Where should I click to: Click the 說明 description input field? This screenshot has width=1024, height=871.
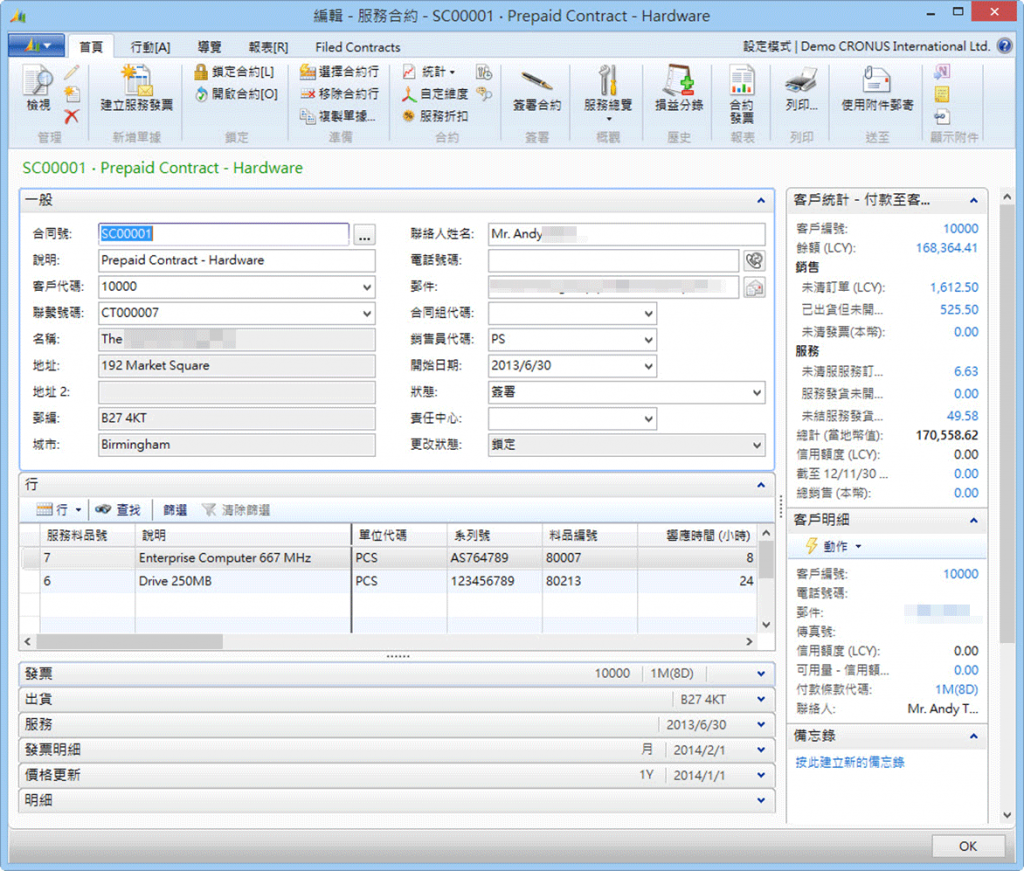point(237,260)
